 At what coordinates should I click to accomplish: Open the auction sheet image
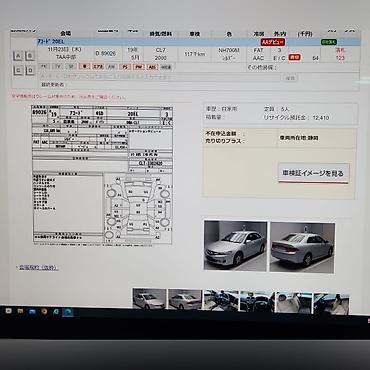click(102, 175)
